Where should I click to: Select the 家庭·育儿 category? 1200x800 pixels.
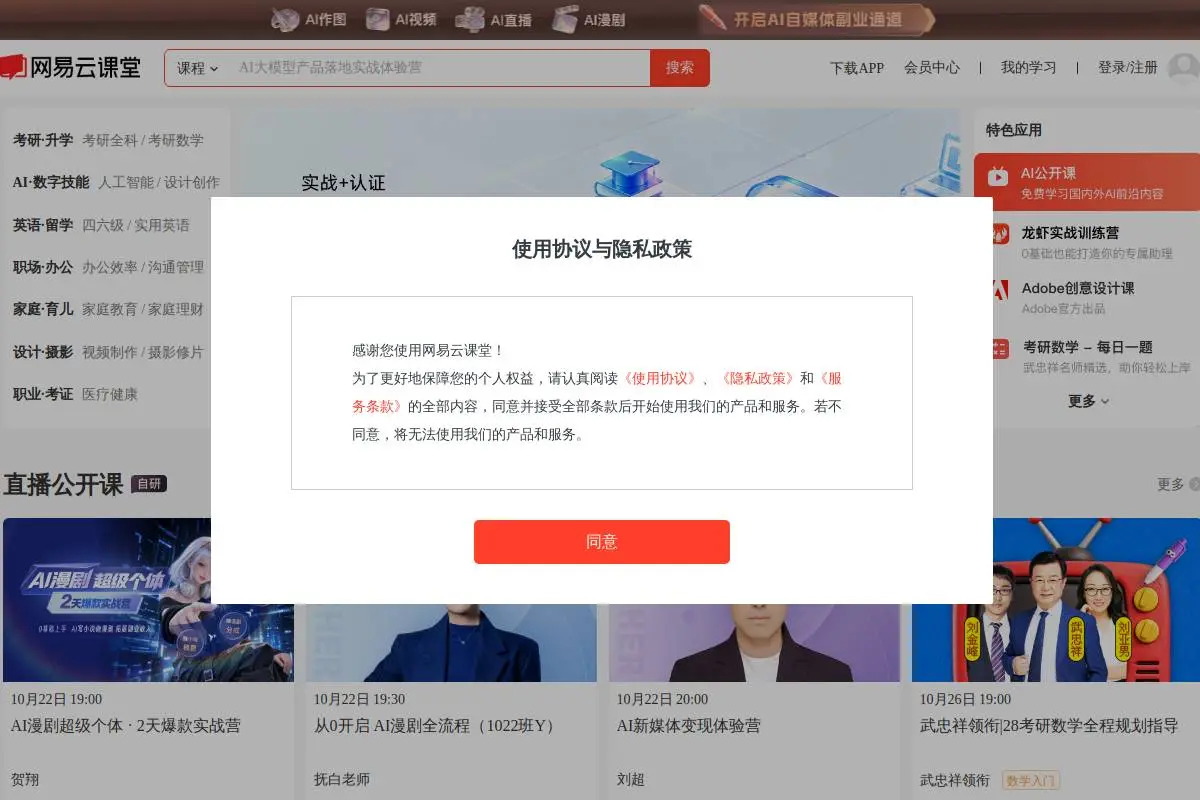point(43,309)
